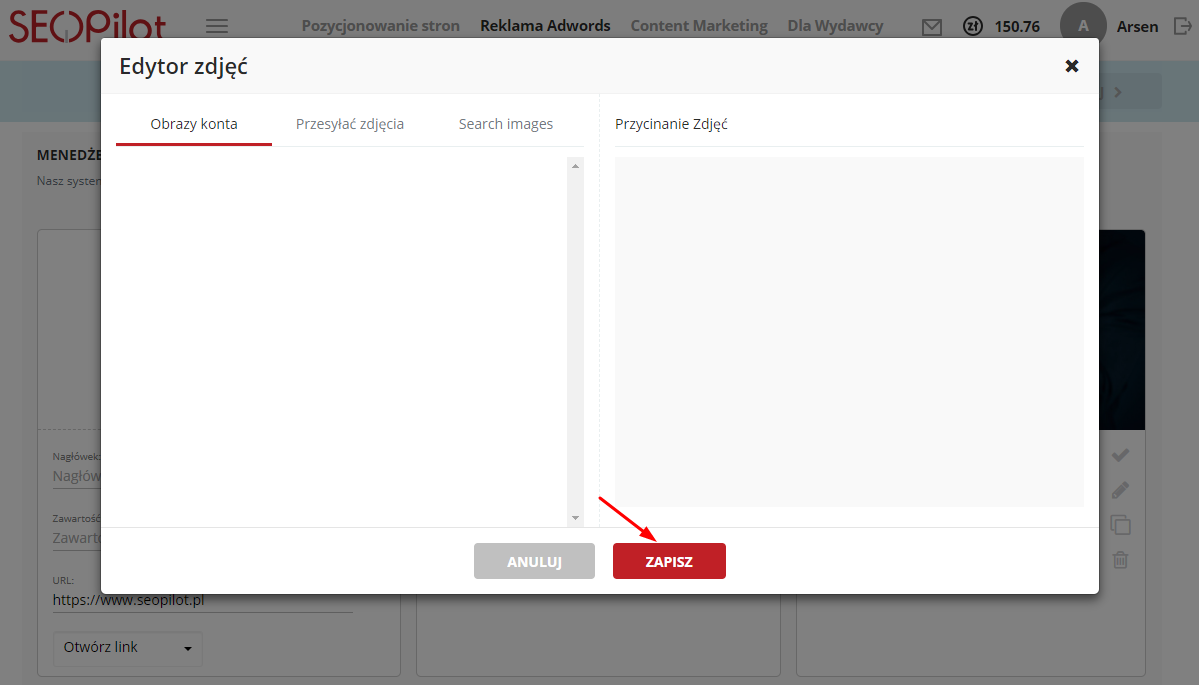1199x685 pixels.
Task: Click the URL field with seopilot.pl address
Action: [200, 600]
